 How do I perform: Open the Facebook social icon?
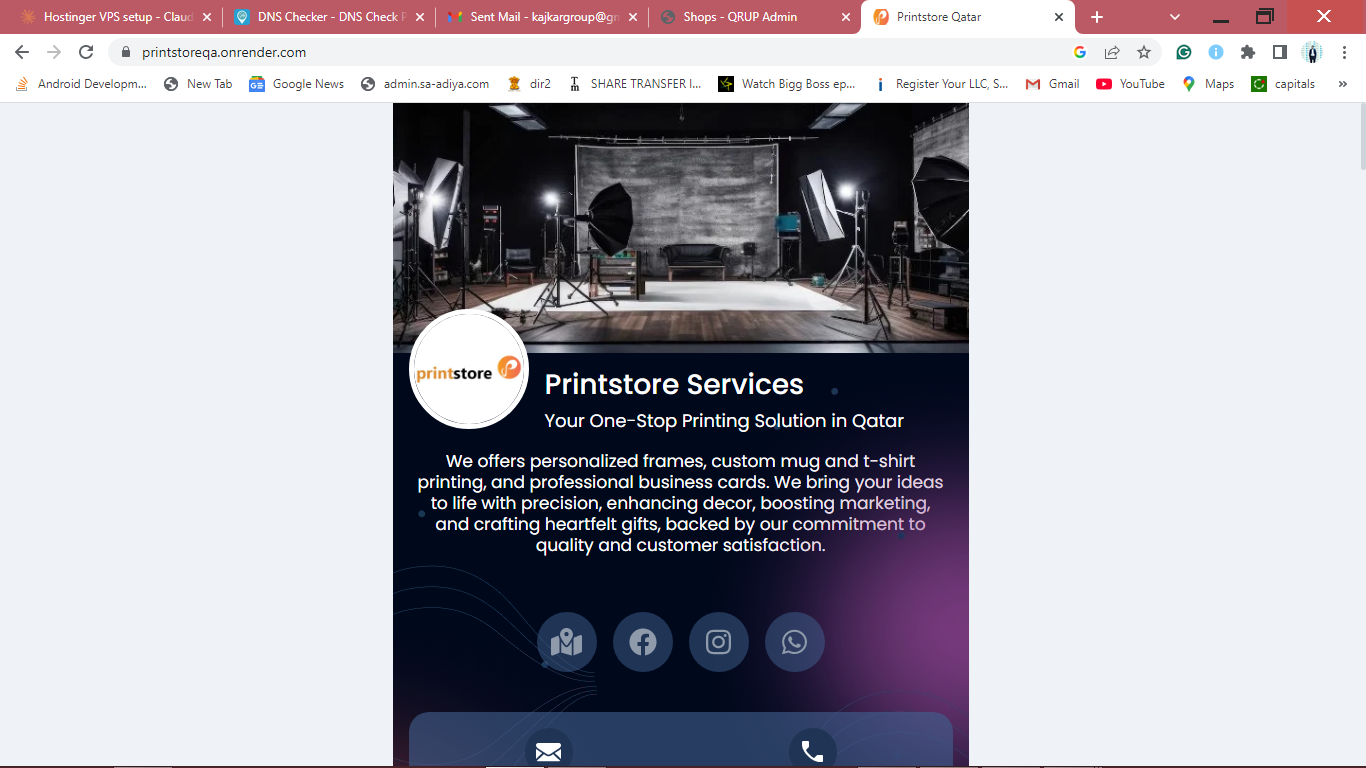(x=643, y=642)
